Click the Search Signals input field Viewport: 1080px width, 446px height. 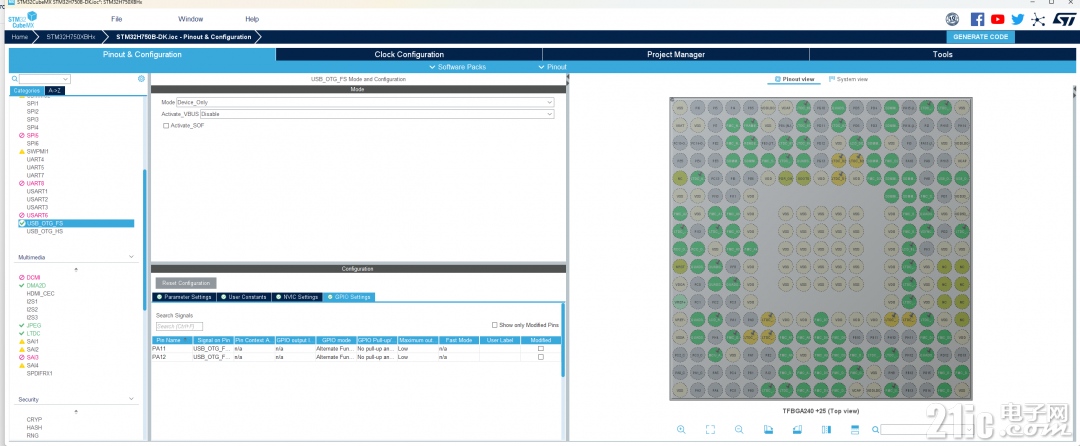(180, 326)
